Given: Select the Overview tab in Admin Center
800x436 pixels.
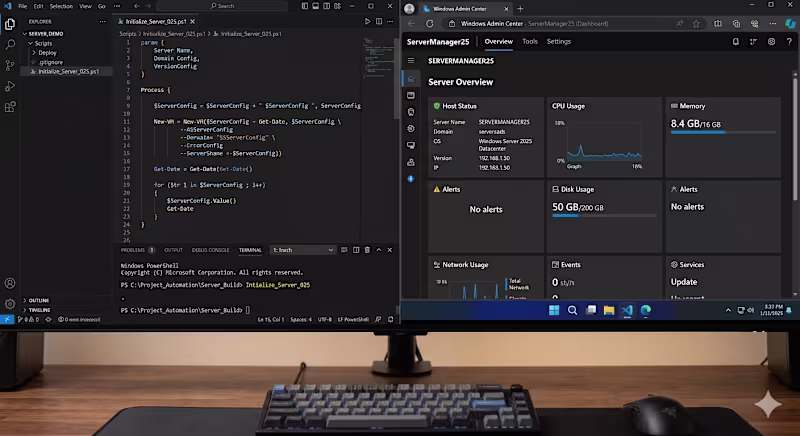Looking at the screenshot, I should click(x=498, y=42).
